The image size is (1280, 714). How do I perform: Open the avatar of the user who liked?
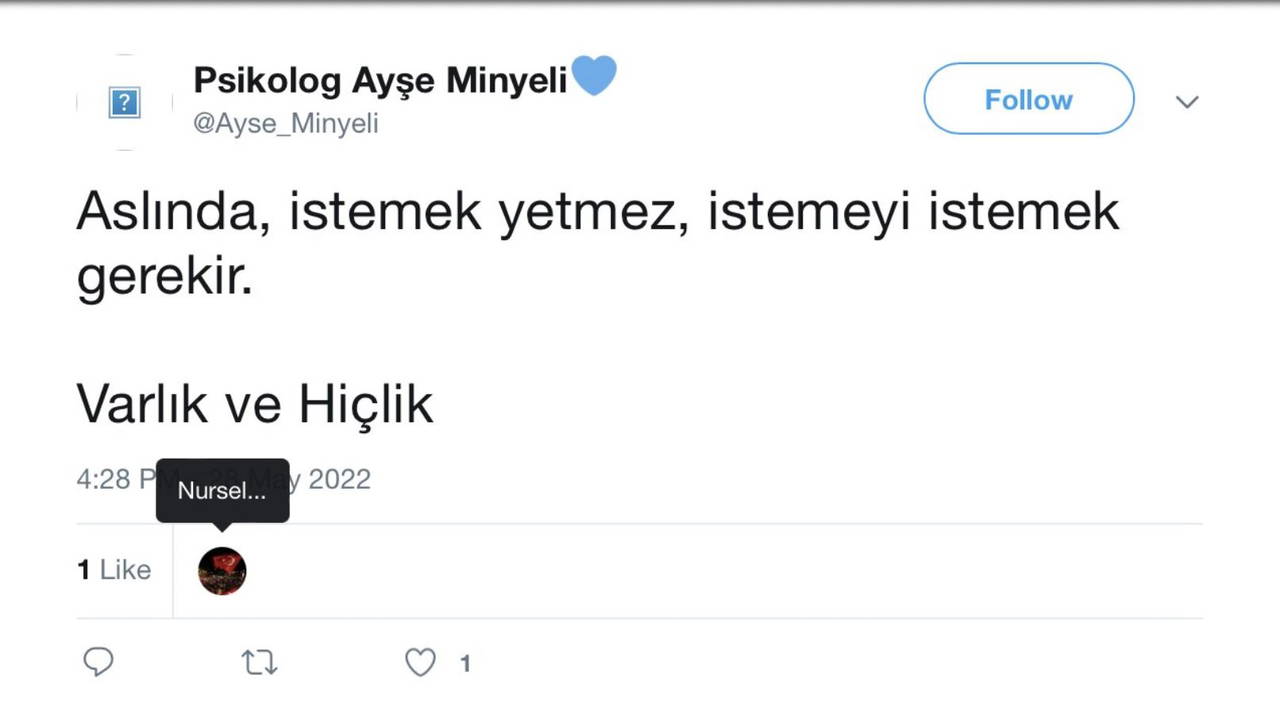click(222, 571)
